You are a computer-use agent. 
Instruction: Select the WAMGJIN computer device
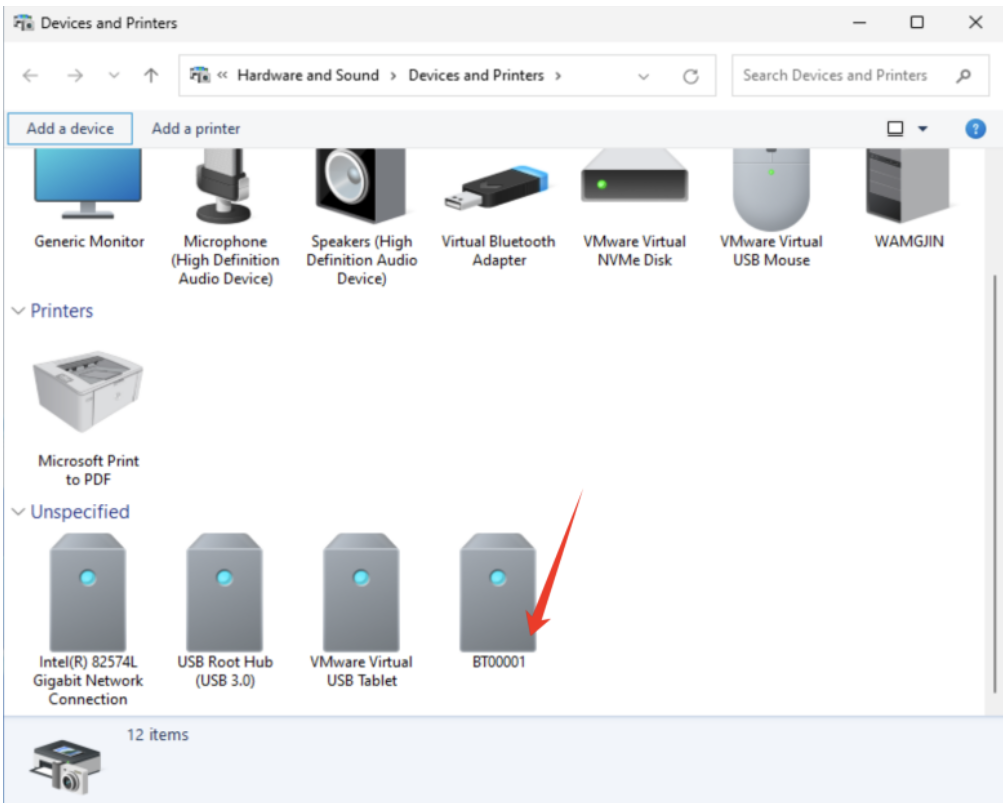click(909, 185)
